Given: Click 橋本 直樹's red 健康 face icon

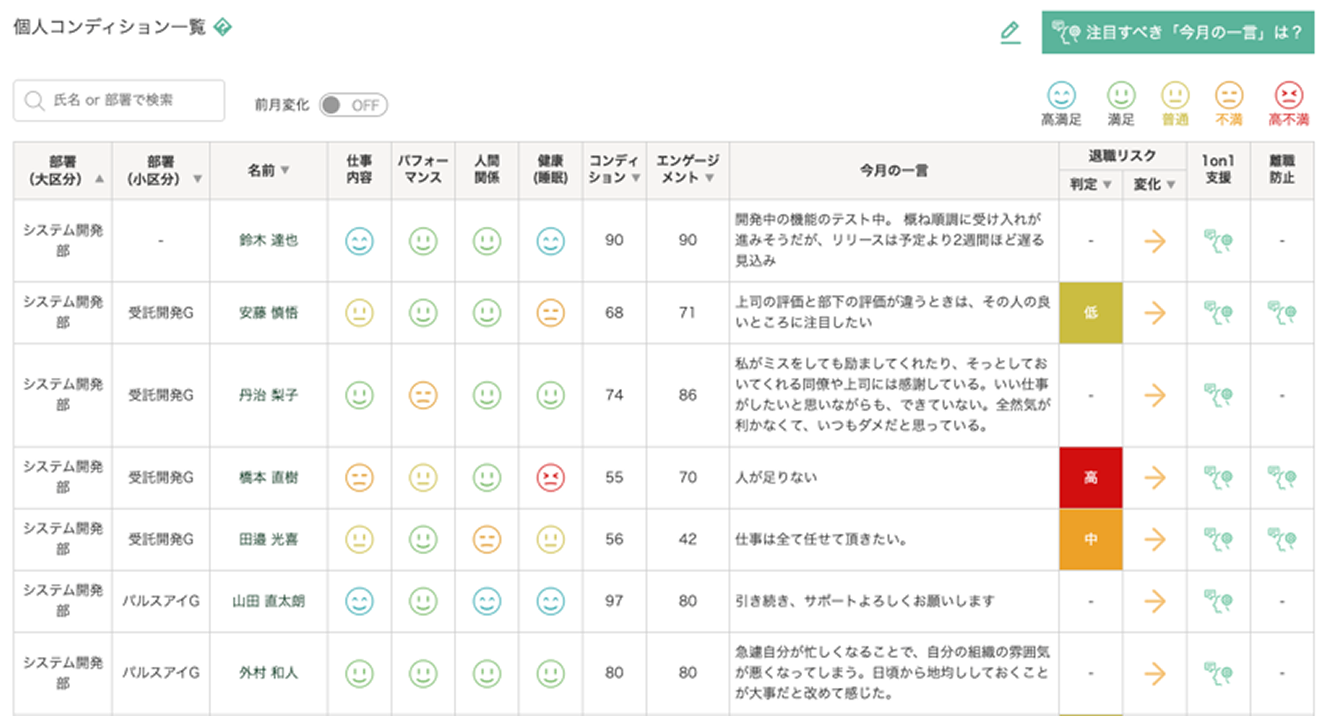Looking at the screenshot, I should (x=550, y=478).
